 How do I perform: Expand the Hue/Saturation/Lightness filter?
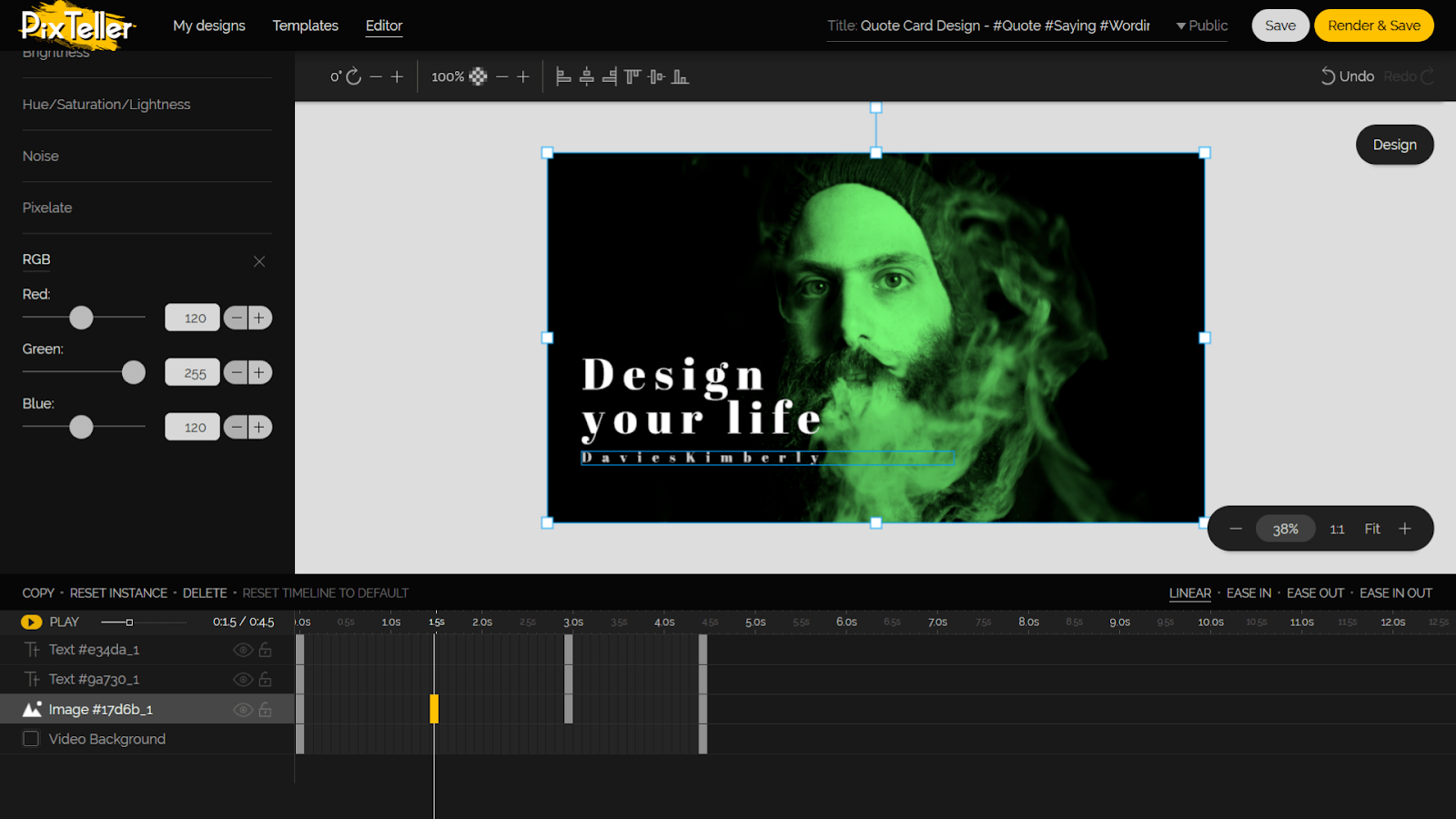(x=106, y=105)
